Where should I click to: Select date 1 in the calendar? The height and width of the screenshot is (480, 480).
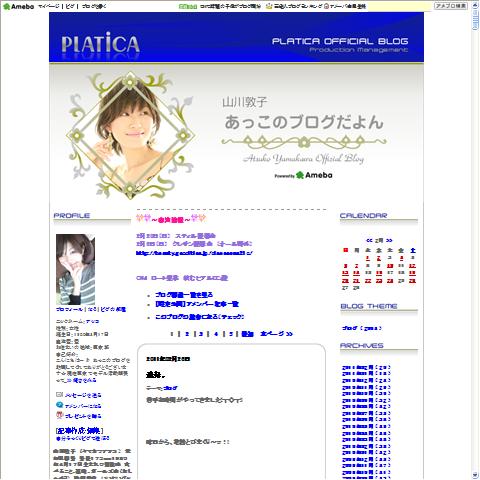(367, 258)
